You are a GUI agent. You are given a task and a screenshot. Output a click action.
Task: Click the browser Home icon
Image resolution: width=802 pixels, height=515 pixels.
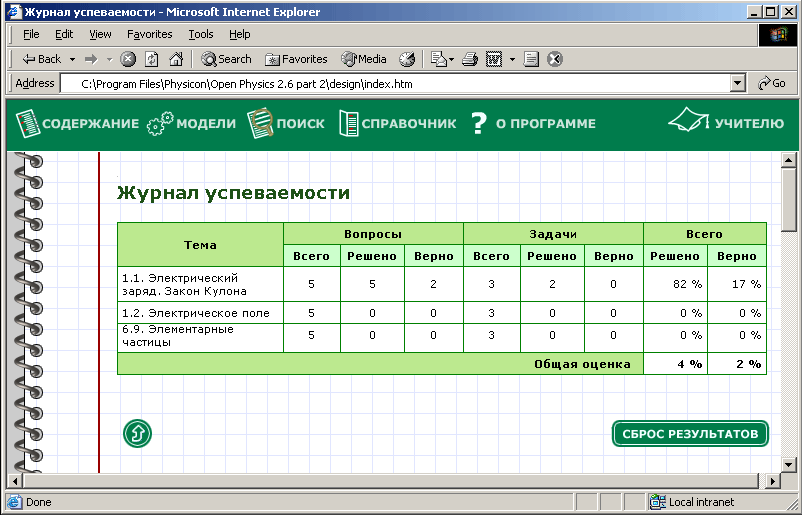pos(176,59)
